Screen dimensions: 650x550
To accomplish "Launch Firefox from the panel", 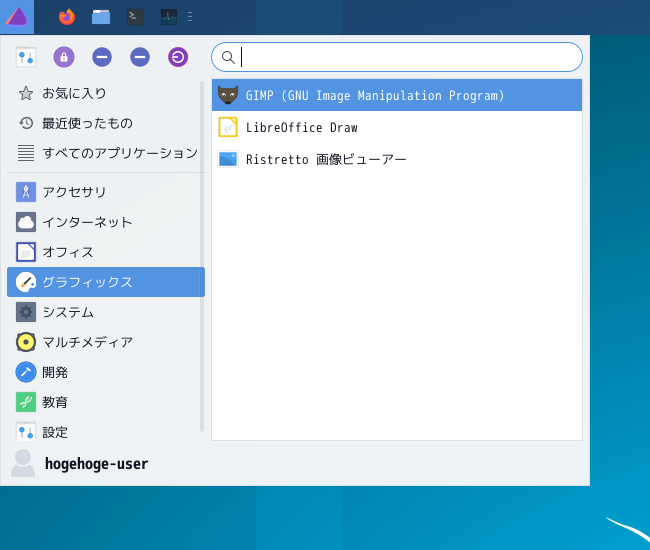I will pyautogui.click(x=67, y=17).
